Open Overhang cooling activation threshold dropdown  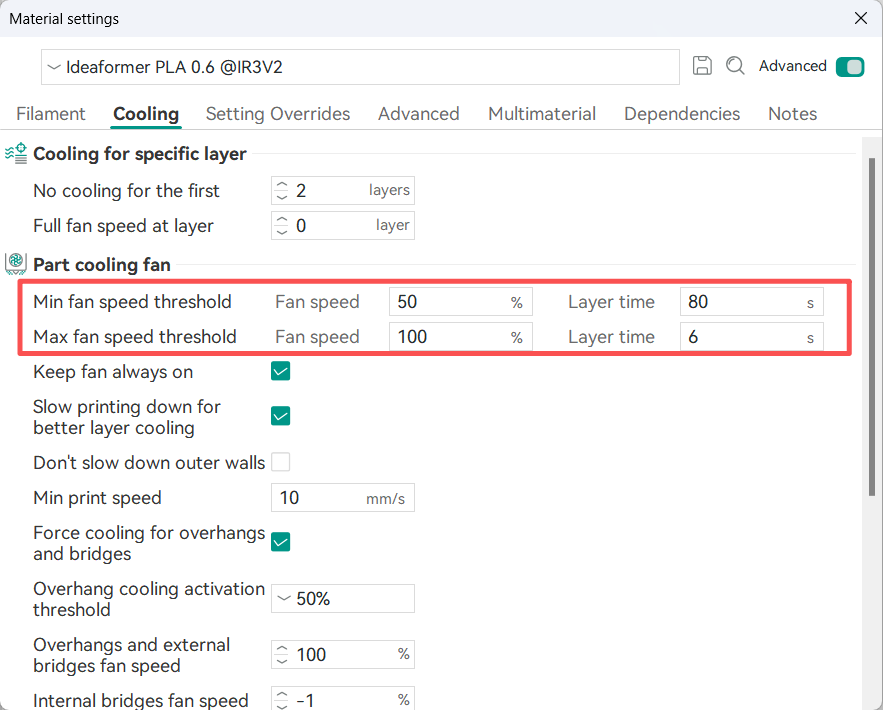tap(342, 599)
